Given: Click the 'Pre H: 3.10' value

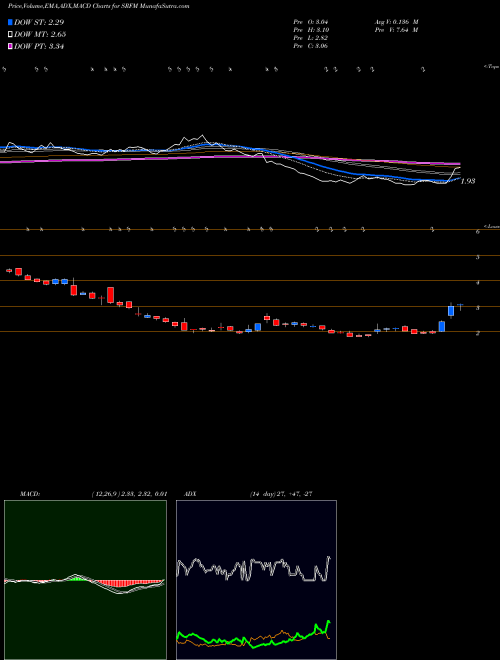Looking at the screenshot, I should pos(312,30).
